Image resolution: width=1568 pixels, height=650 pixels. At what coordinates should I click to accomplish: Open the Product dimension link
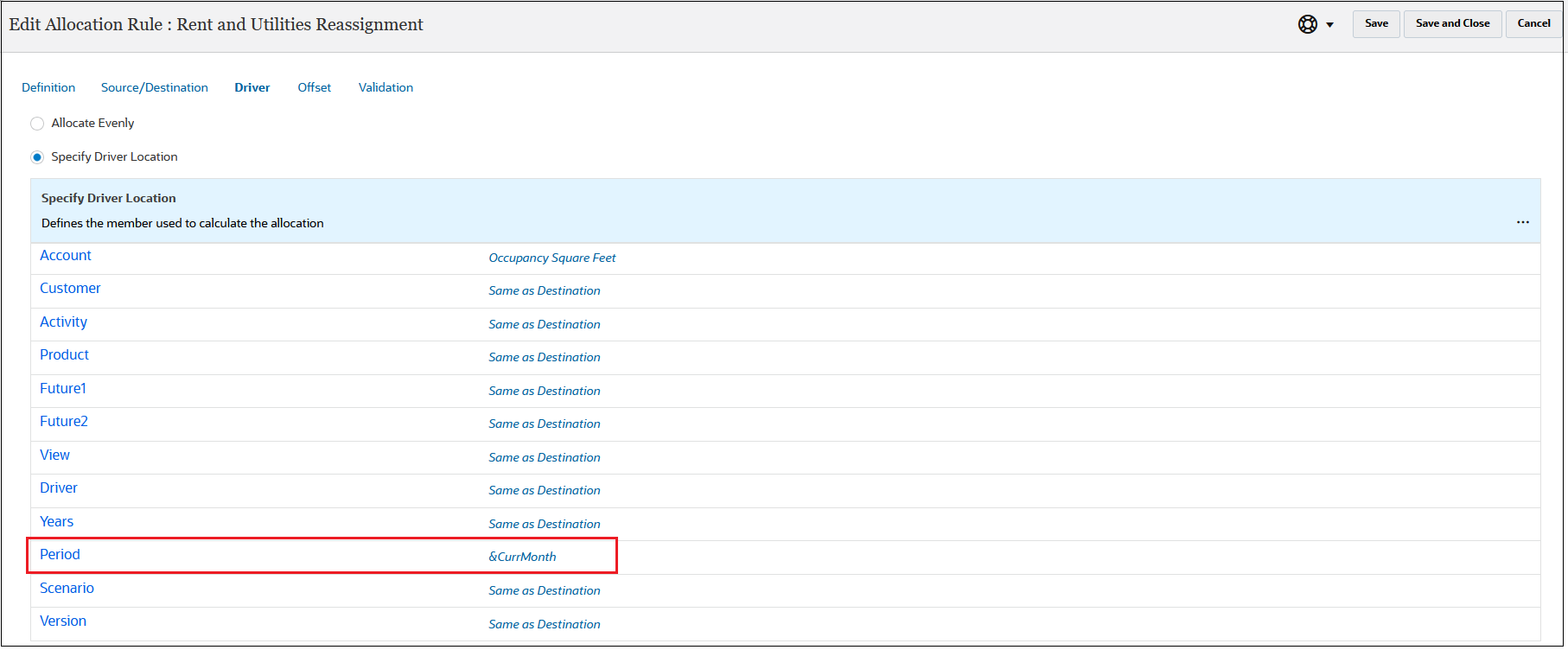64,355
